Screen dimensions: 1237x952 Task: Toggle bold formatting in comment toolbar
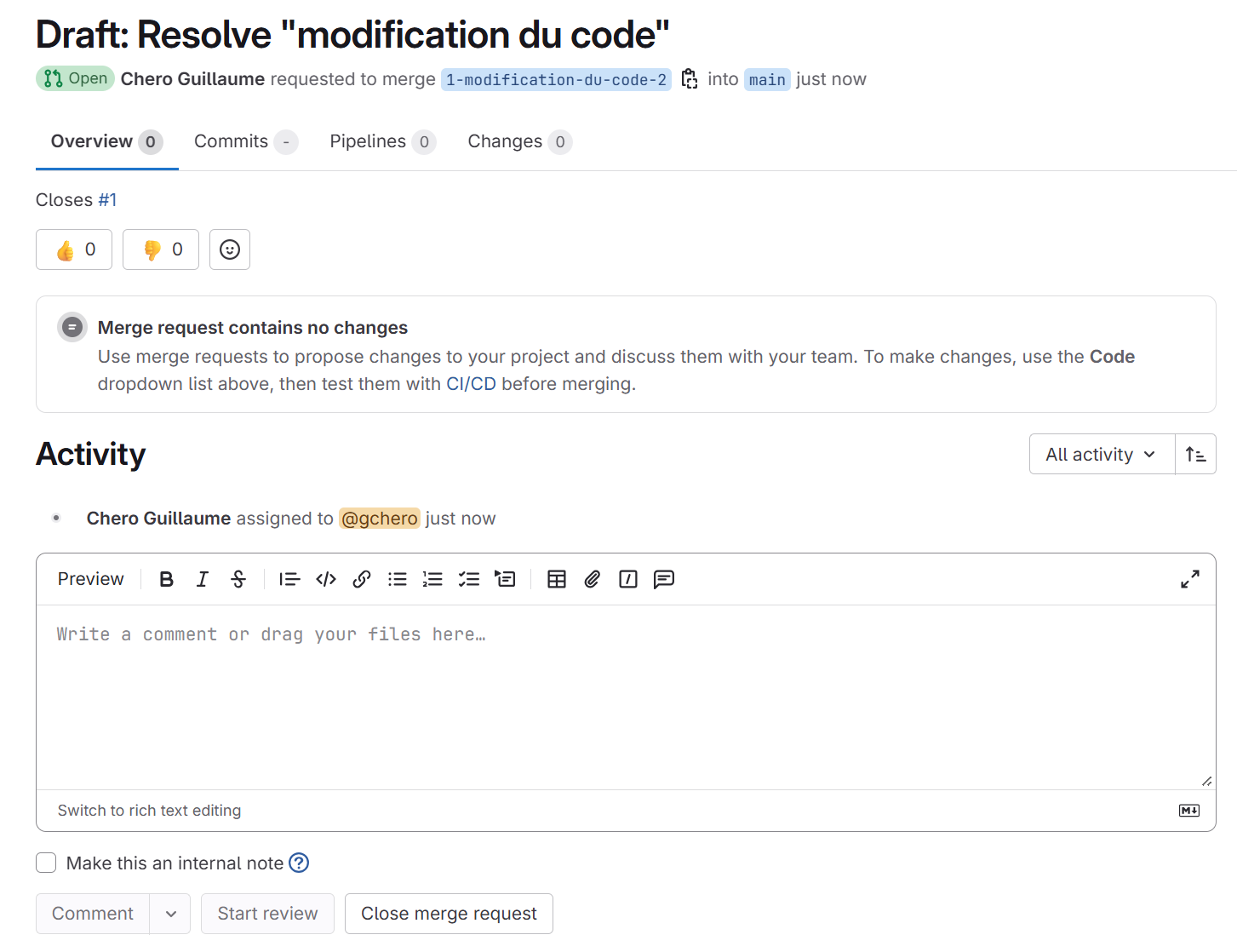(167, 580)
